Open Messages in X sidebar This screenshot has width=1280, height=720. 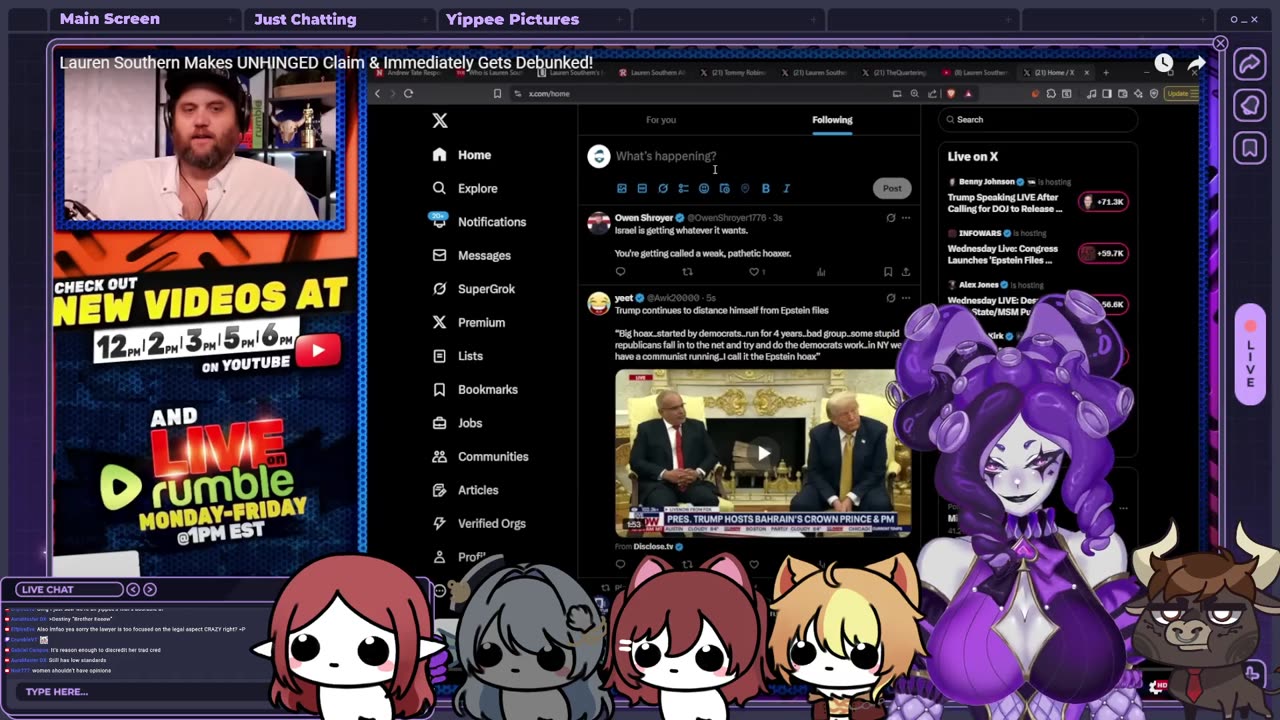[x=472, y=255]
